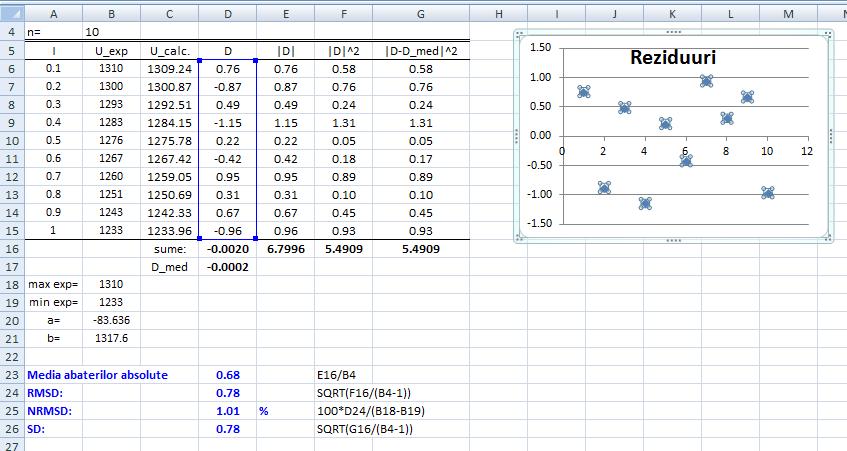Click the chart y-axis label 1.50
Image resolution: width=847 pixels, height=451 pixels.
(x=540, y=48)
